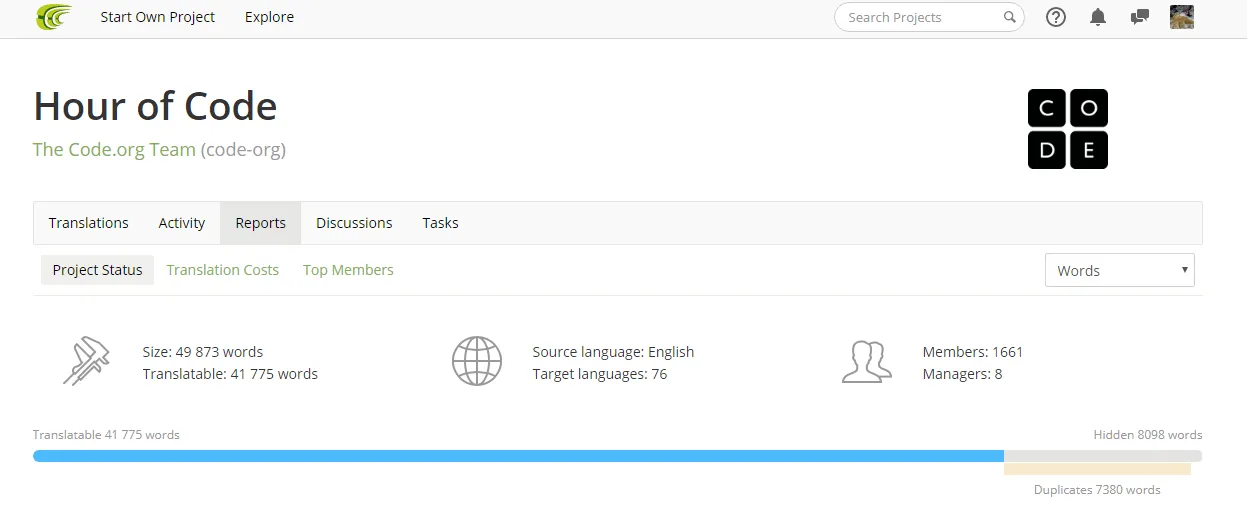Click 'Translatable 41 775 words' bar label
The width and height of the screenshot is (1247, 523).
click(x=106, y=435)
